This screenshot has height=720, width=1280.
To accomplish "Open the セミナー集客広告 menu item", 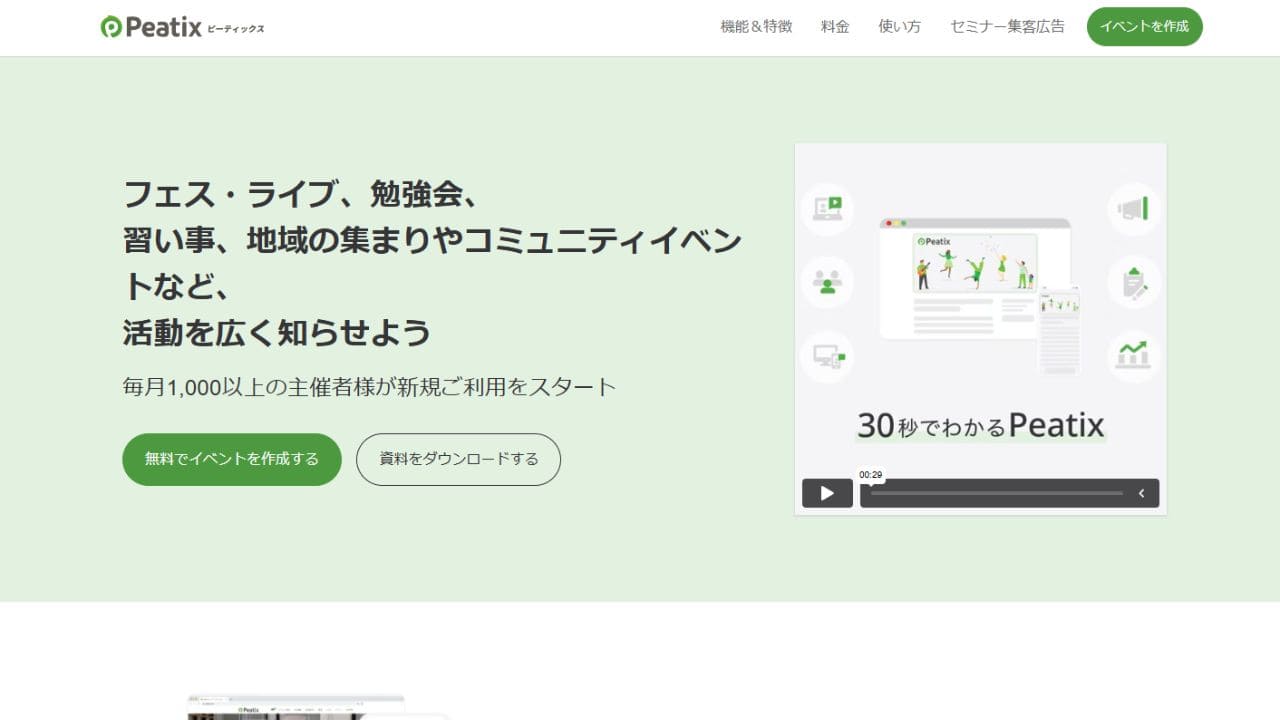I will tap(1006, 27).
